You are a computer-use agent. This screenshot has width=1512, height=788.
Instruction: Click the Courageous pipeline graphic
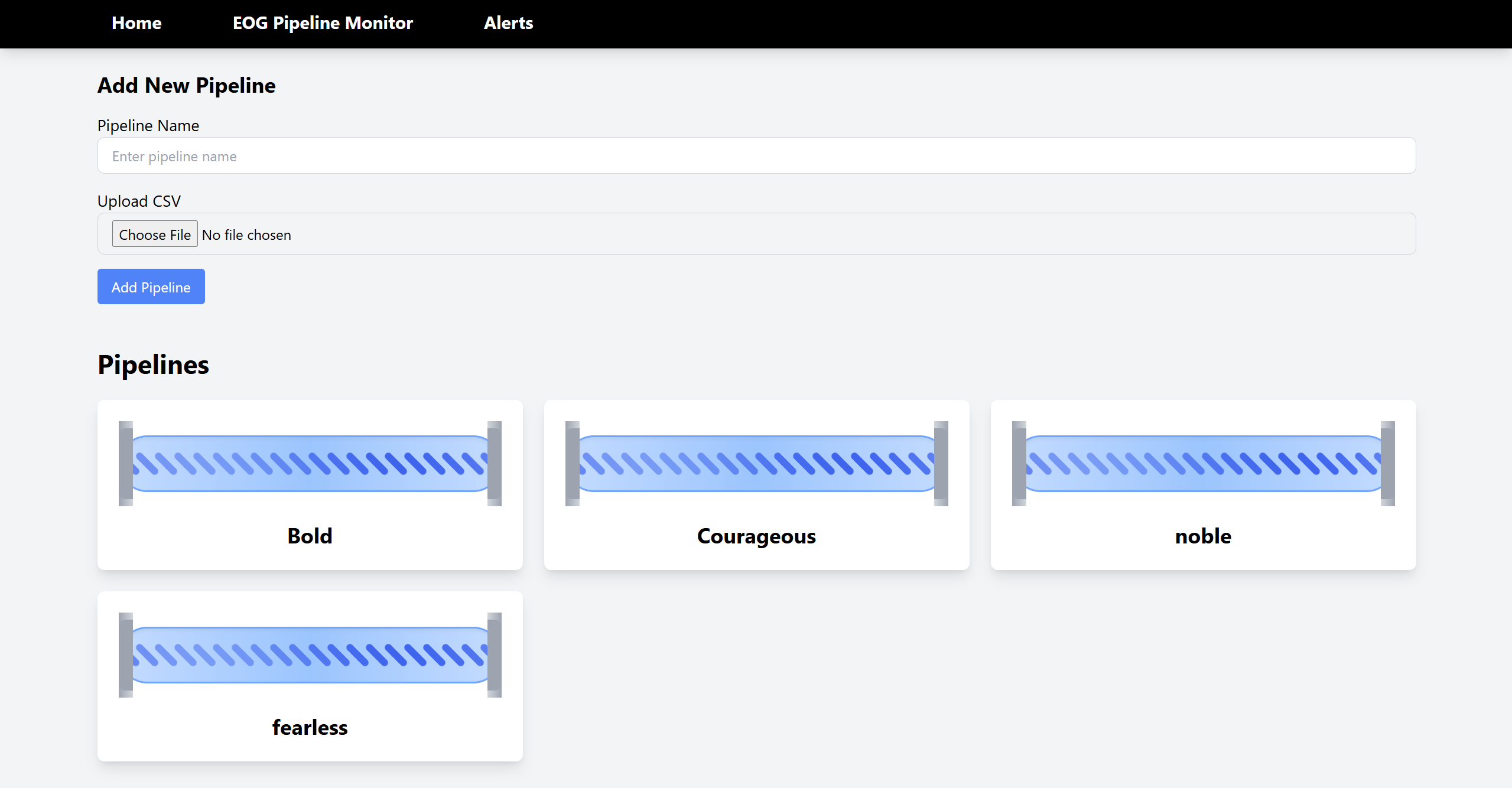click(756, 464)
